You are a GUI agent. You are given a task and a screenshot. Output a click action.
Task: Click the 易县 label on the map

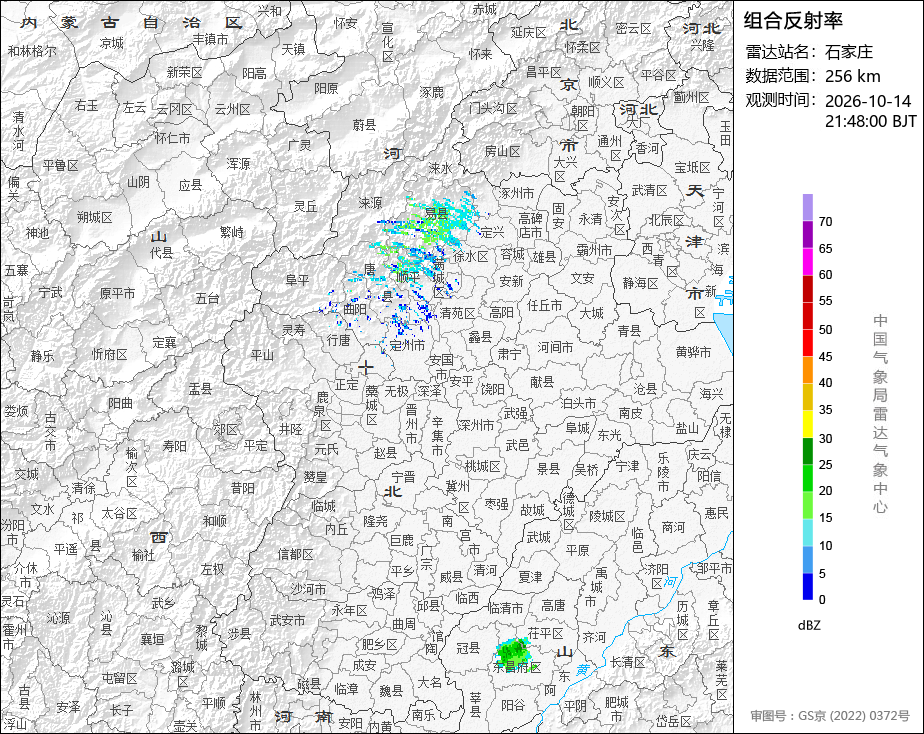tap(437, 213)
